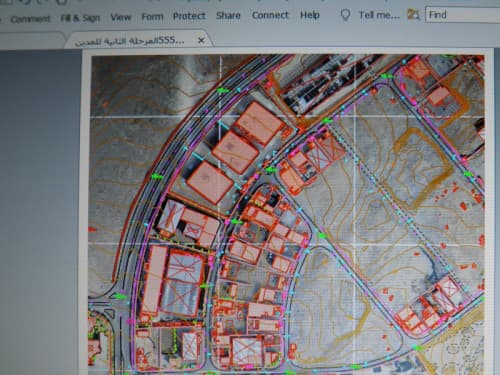Viewport: 500px width, 375px height.
Task: Open the Help menu
Action: click(310, 15)
